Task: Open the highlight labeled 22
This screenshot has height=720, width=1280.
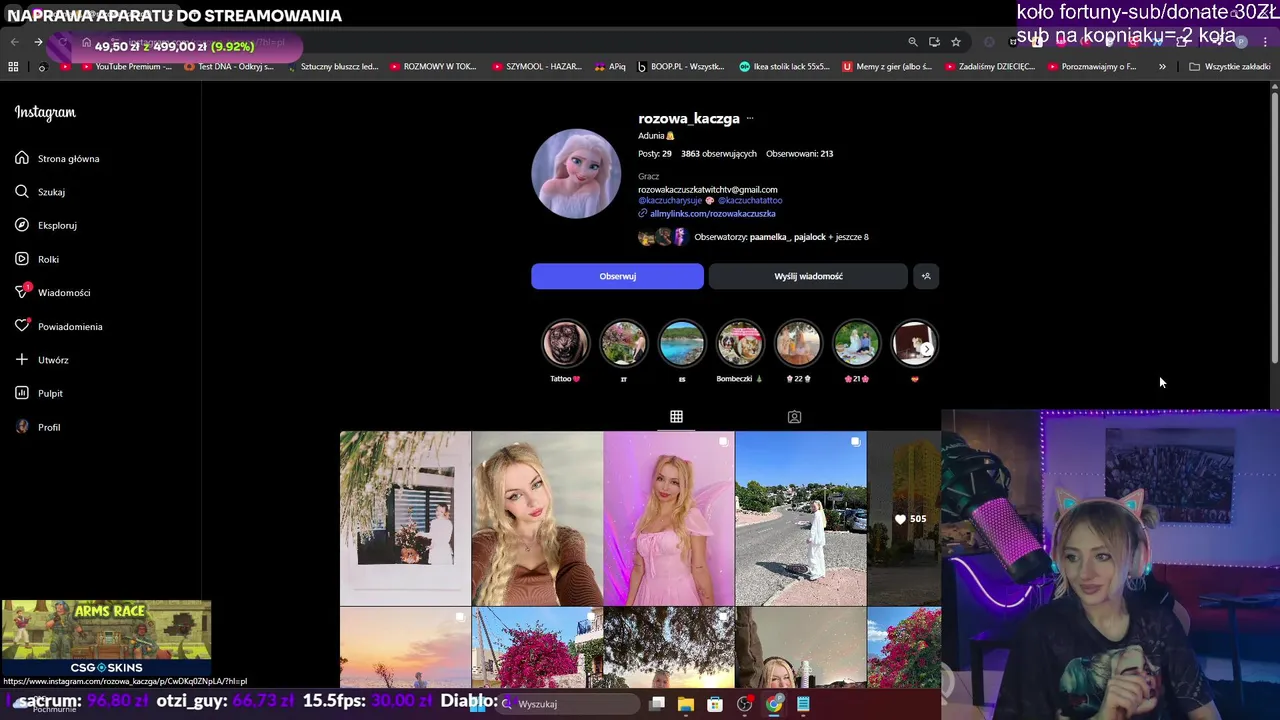Action: (798, 344)
